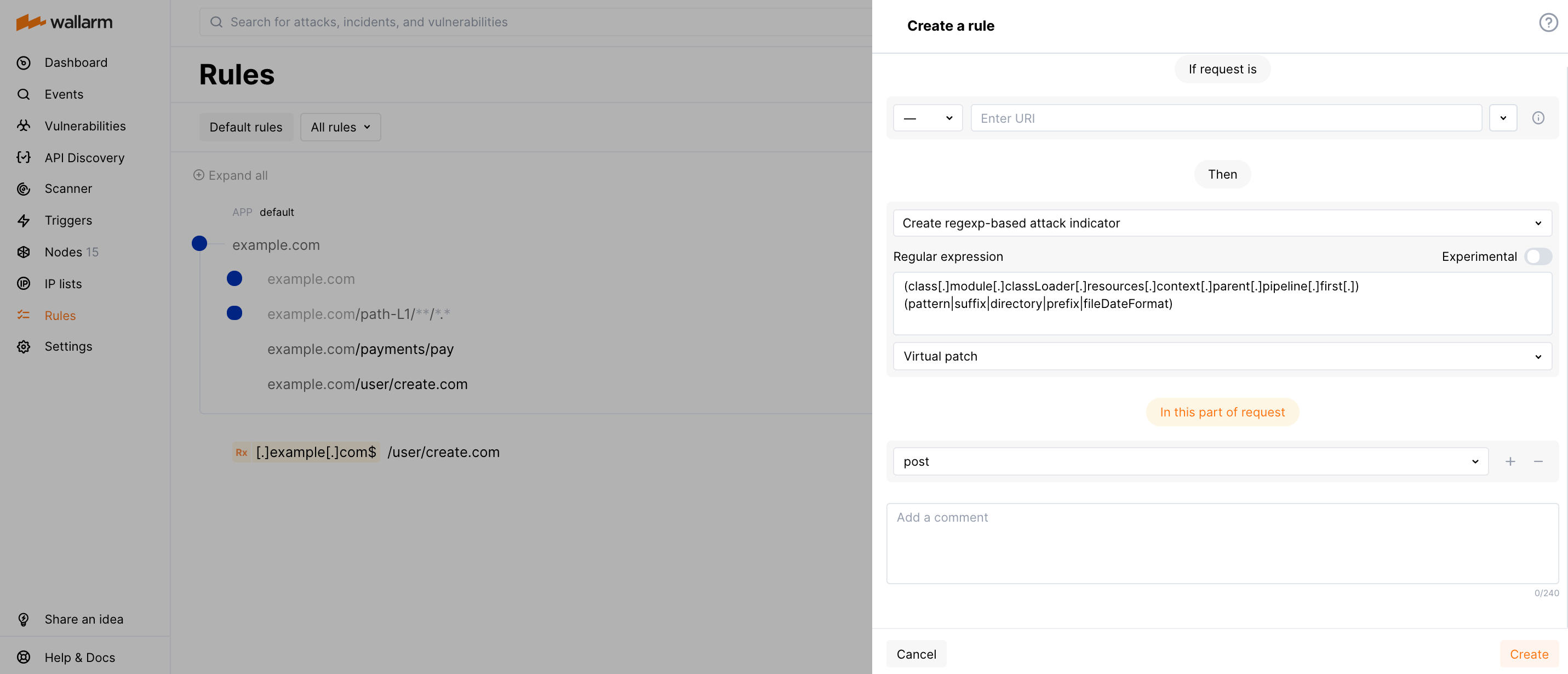Open the All rules filter dropdown
This screenshot has width=1568, height=674.
click(x=340, y=127)
